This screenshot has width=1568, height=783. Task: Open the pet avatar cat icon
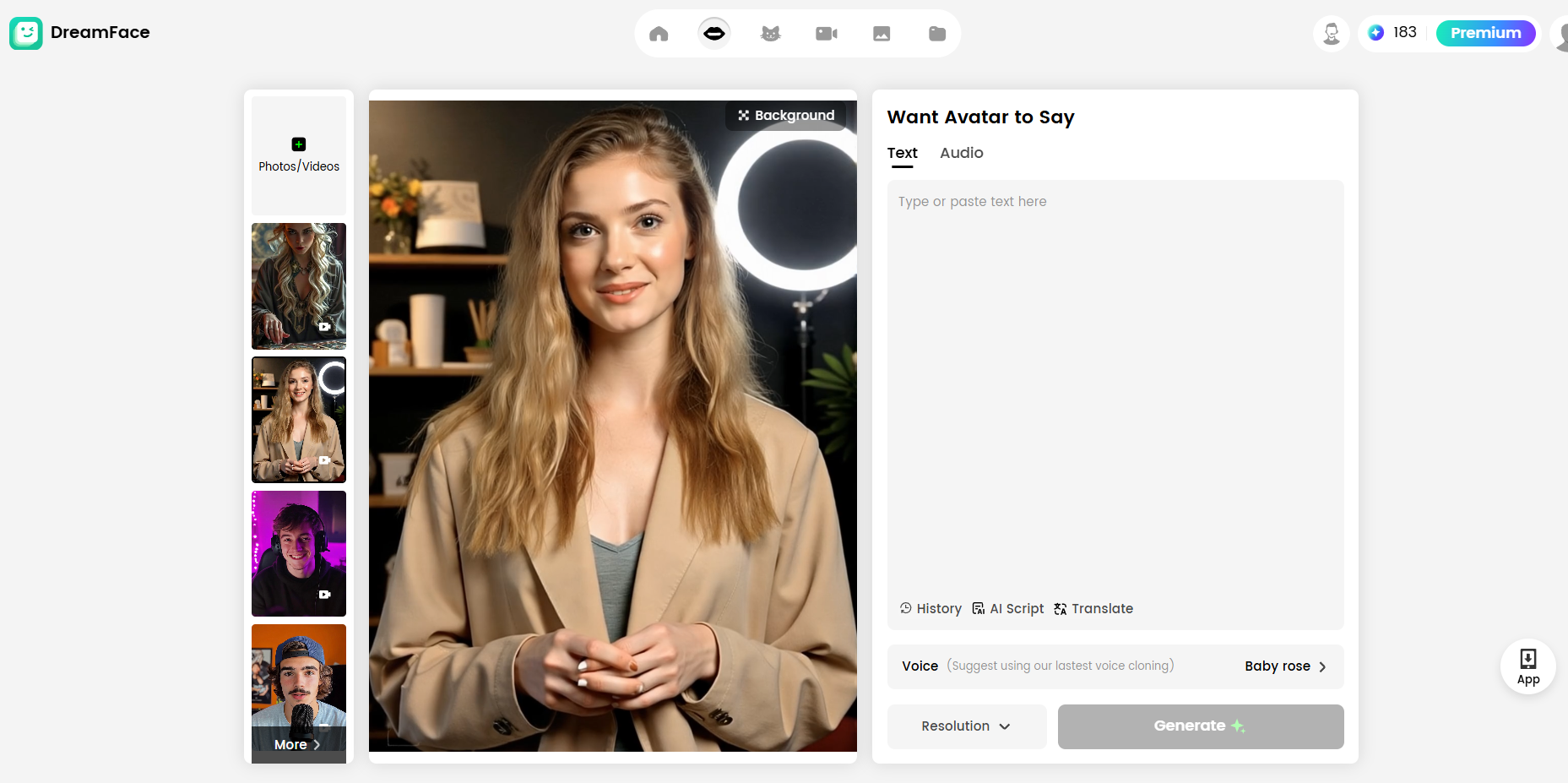[769, 33]
